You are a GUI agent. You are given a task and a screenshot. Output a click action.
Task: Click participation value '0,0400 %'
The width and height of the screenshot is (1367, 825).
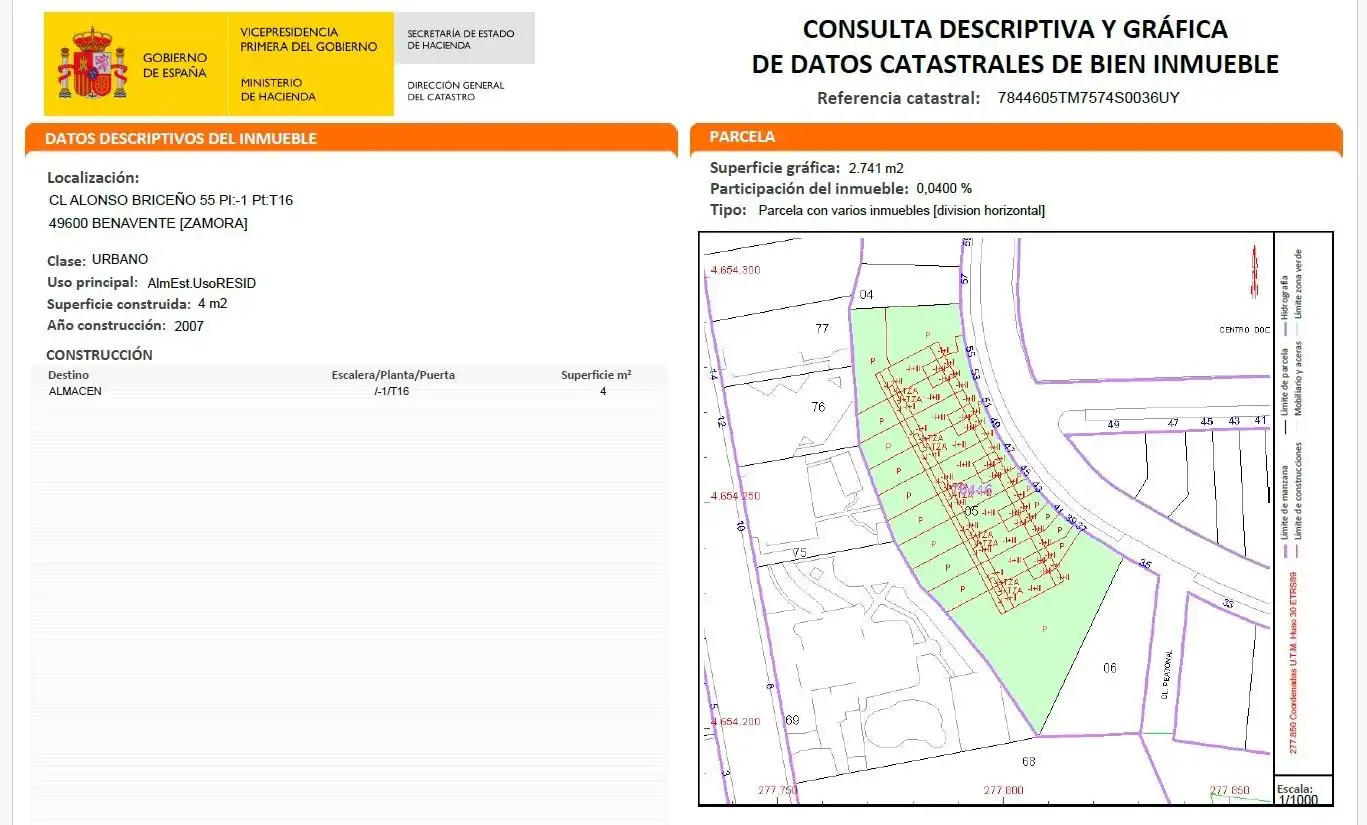944,188
